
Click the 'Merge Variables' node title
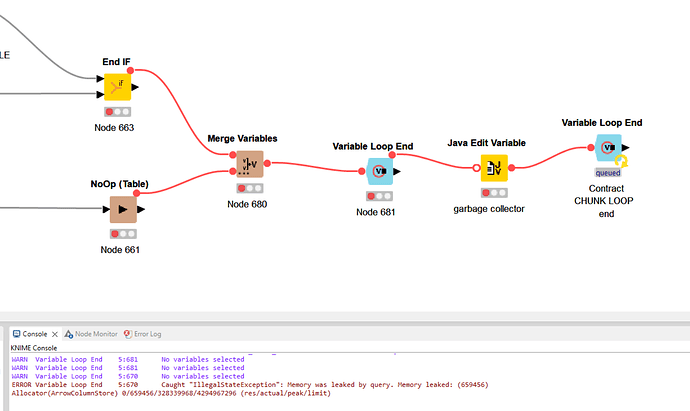point(242,139)
